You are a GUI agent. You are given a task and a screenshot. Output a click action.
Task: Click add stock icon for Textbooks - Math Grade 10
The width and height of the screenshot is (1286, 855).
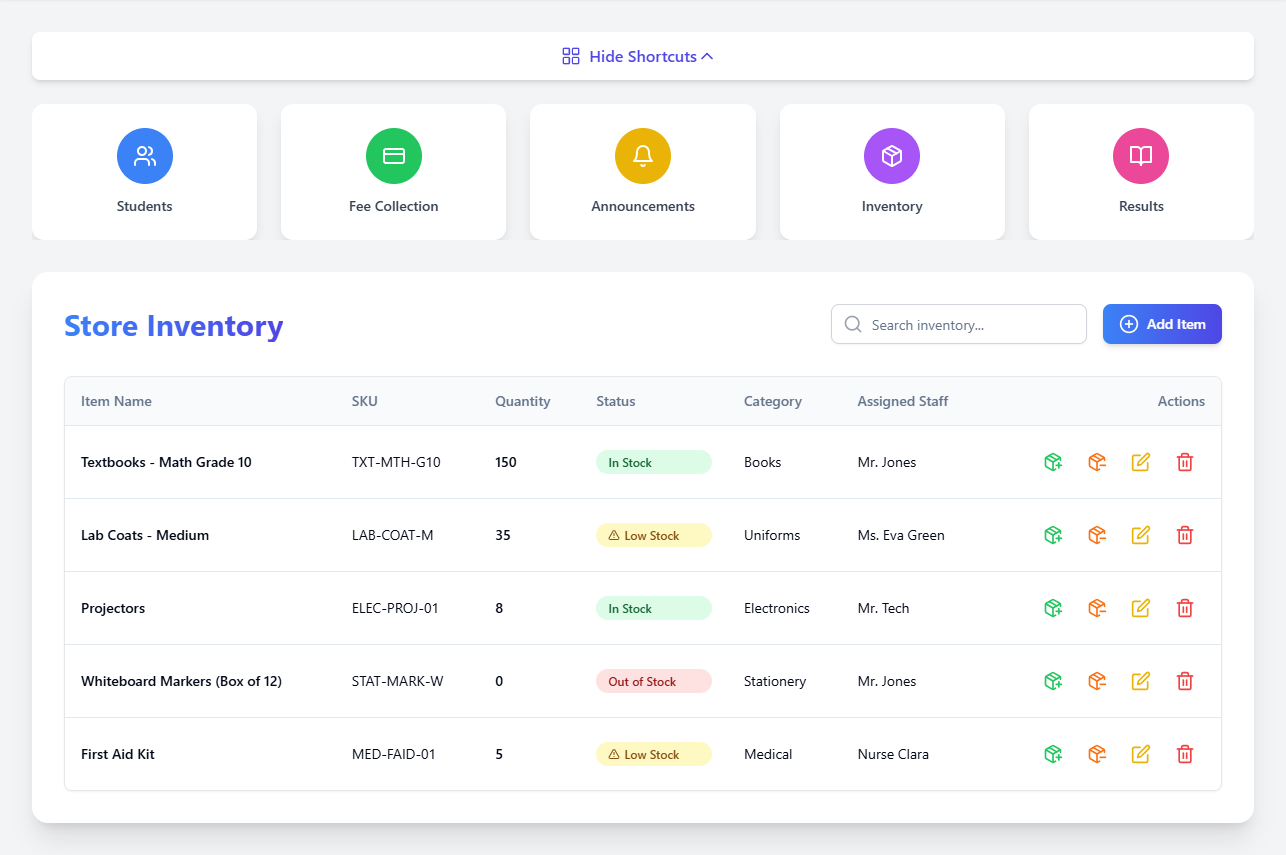1052,462
